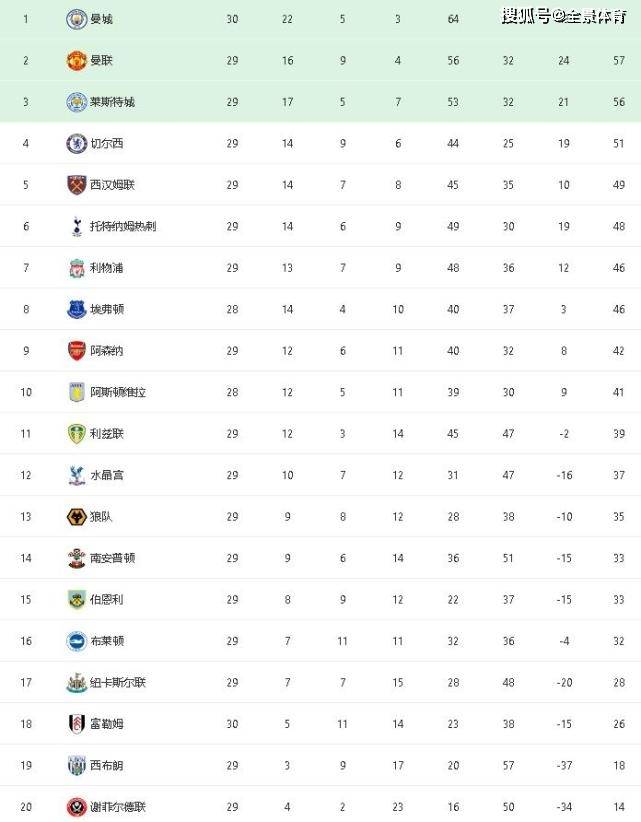Open the 南安普顿 team name link
The image size is (641, 822).
click(x=112, y=558)
